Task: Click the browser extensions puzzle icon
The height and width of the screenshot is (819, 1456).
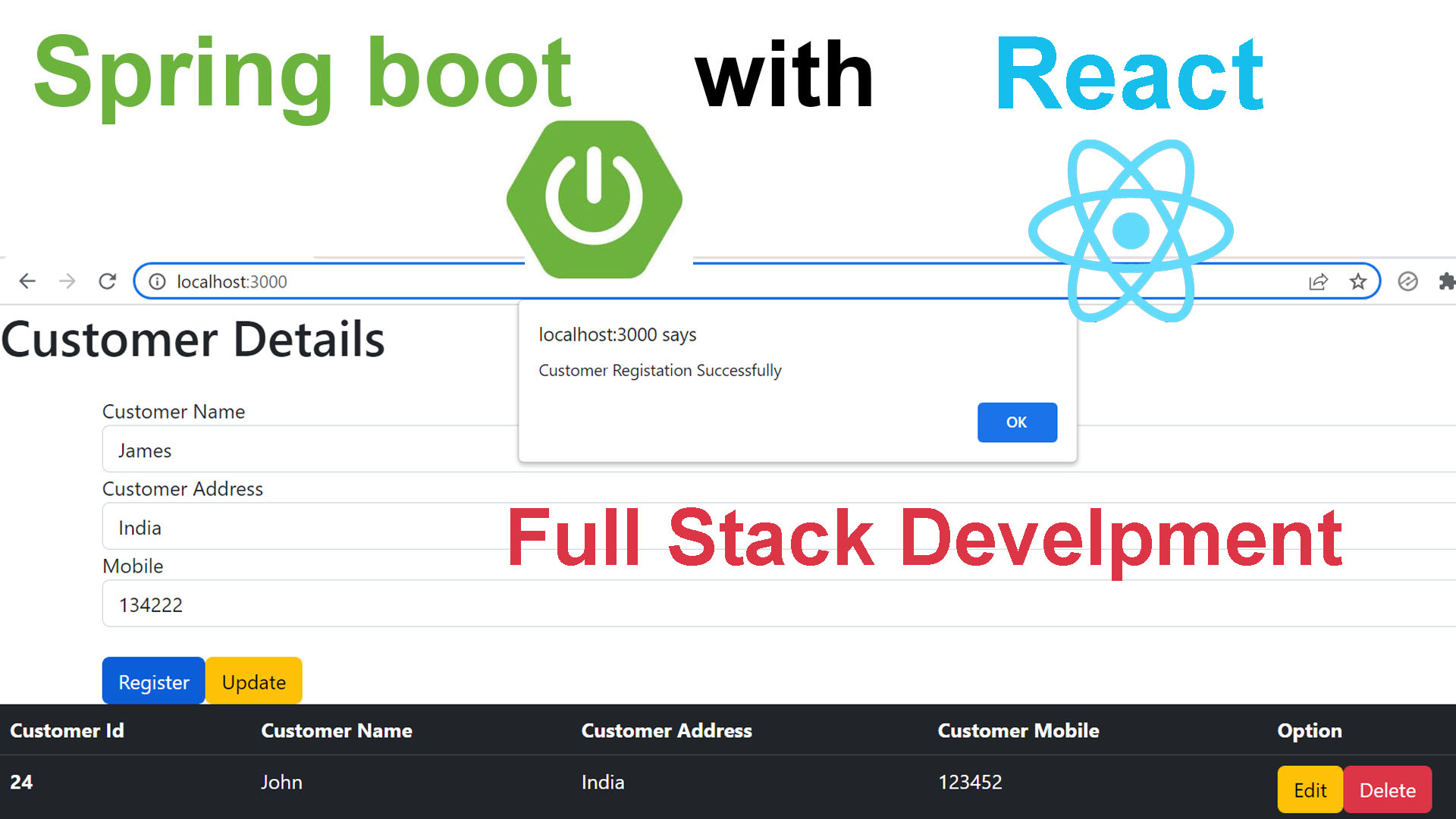Action: tap(1447, 281)
